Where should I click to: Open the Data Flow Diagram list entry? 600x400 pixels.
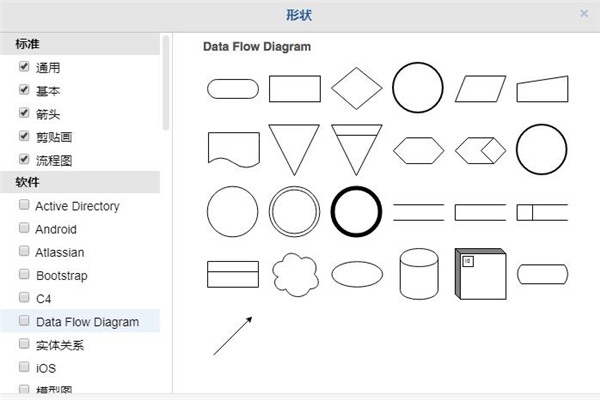[x=87, y=322]
